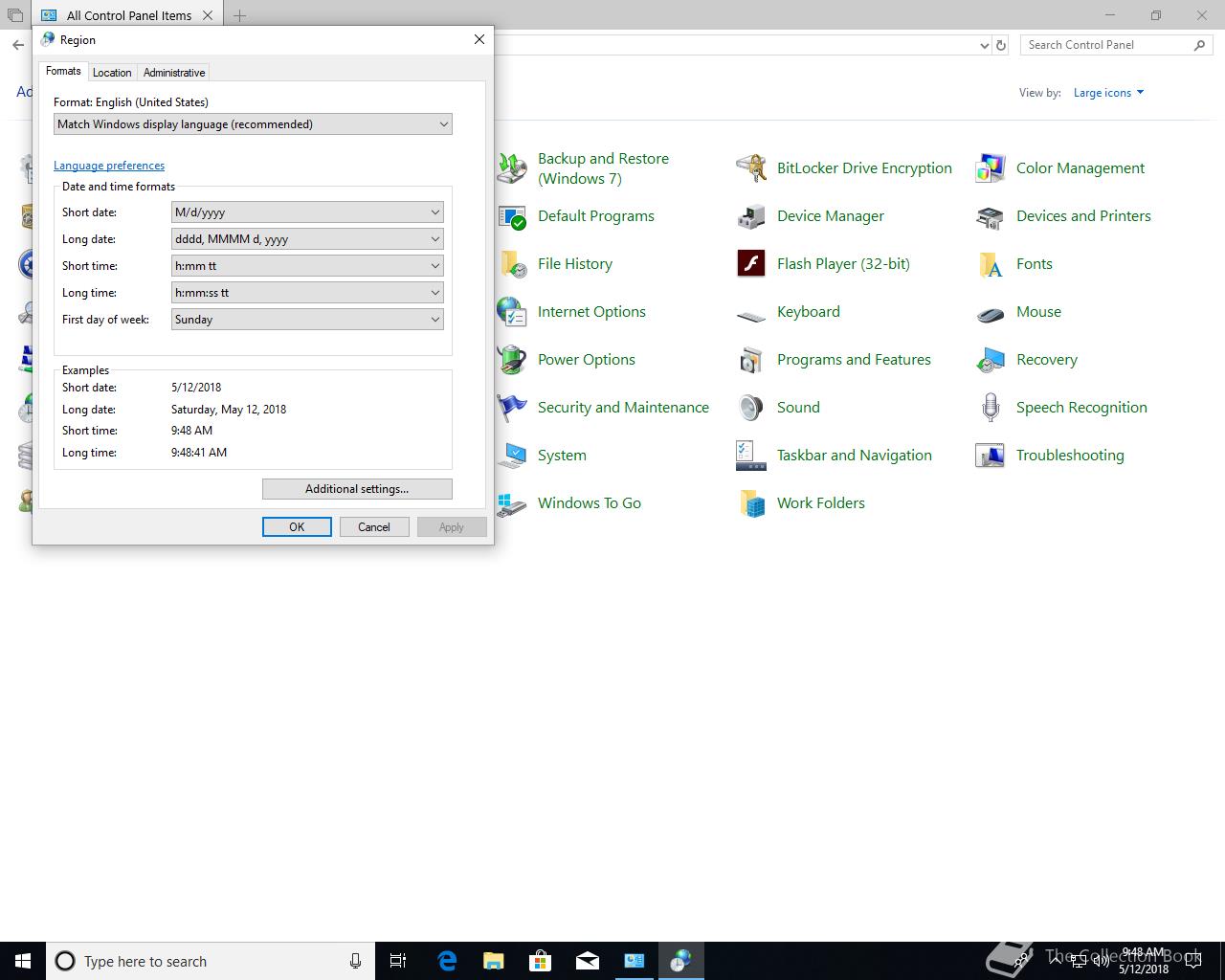Refresh the Control Panel address bar

click(1001, 45)
